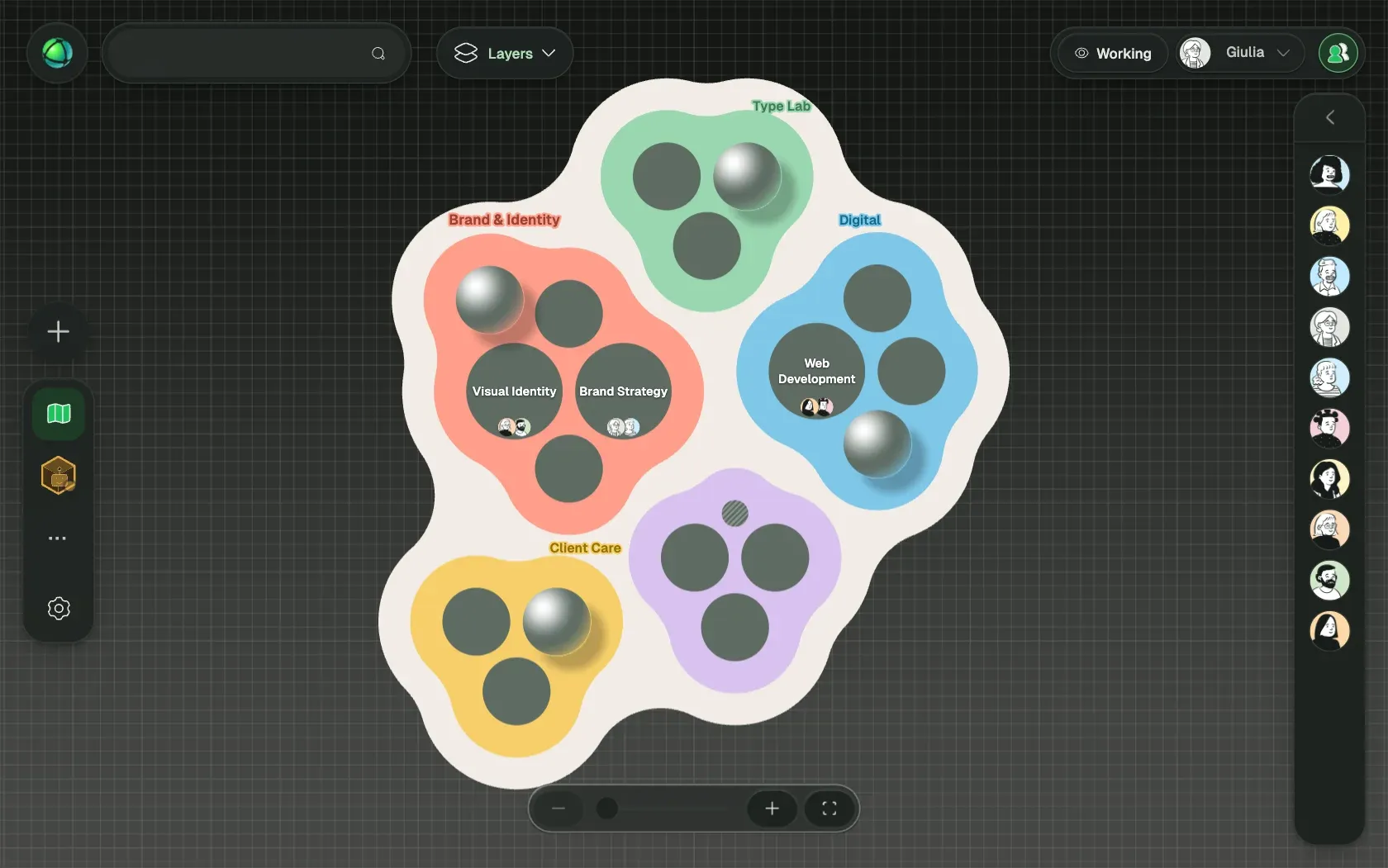The width and height of the screenshot is (1388, 868).
Task: Focus the top search input field
Action: (256, 53)
